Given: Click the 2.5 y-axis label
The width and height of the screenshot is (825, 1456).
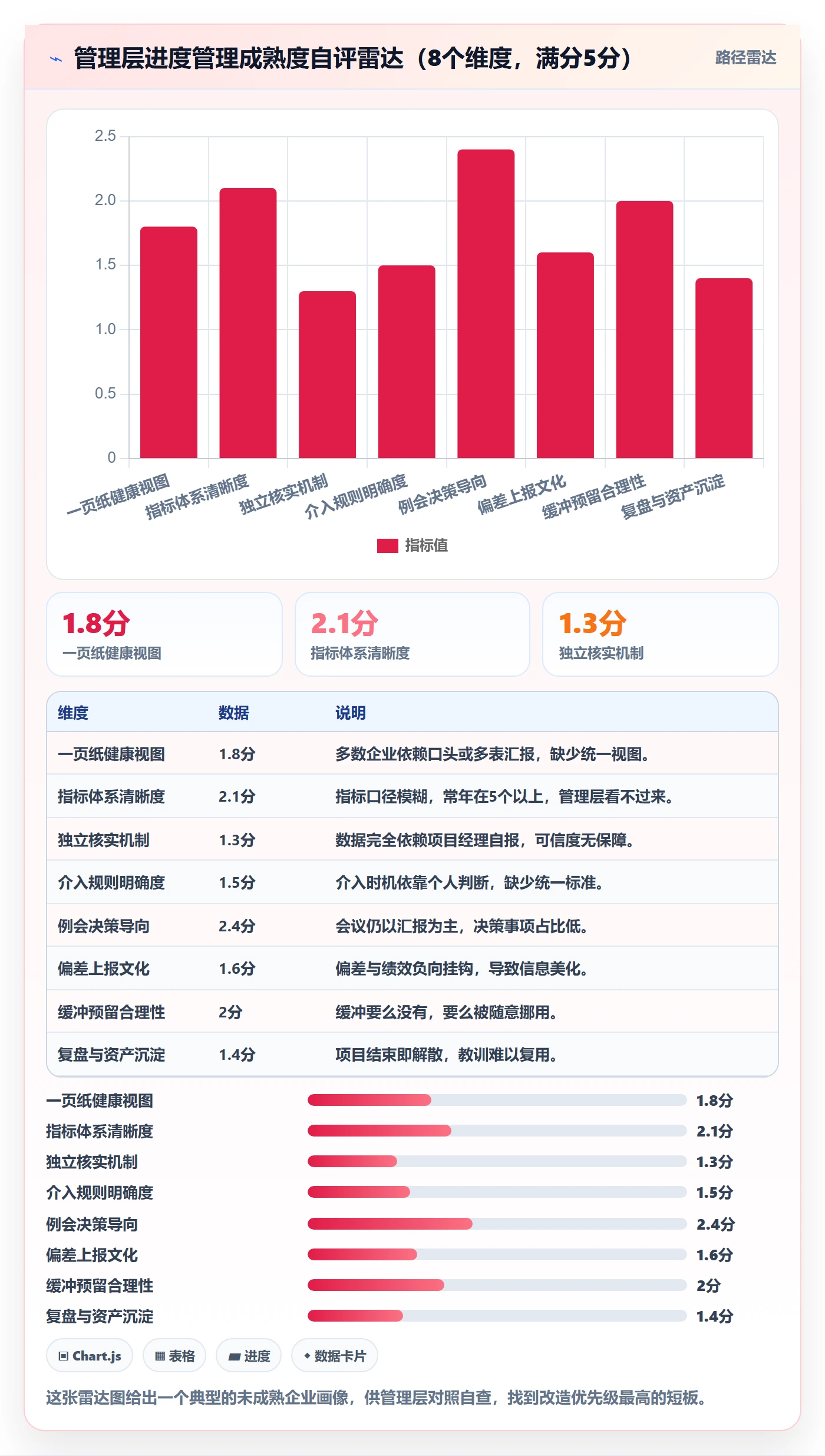Looking at the screenshot, I should point(105,136).
